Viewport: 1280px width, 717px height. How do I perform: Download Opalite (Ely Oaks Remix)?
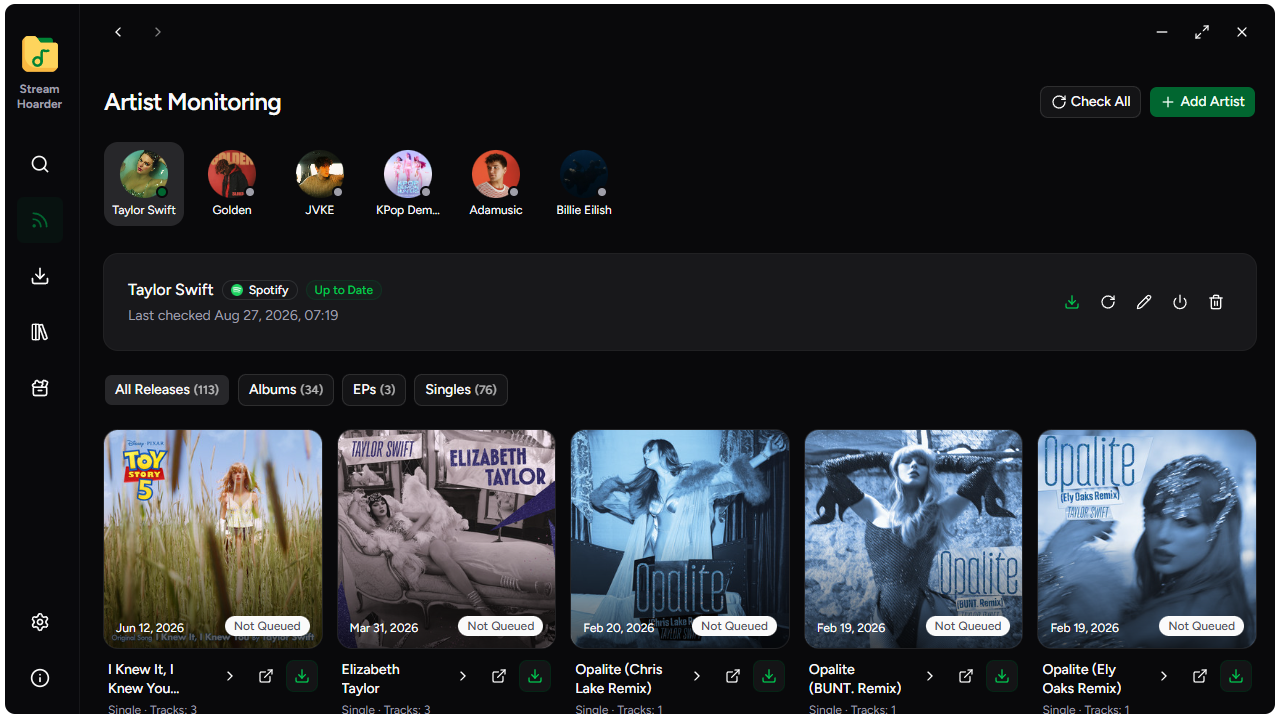pyautogui.click(x=1236, y=677)
